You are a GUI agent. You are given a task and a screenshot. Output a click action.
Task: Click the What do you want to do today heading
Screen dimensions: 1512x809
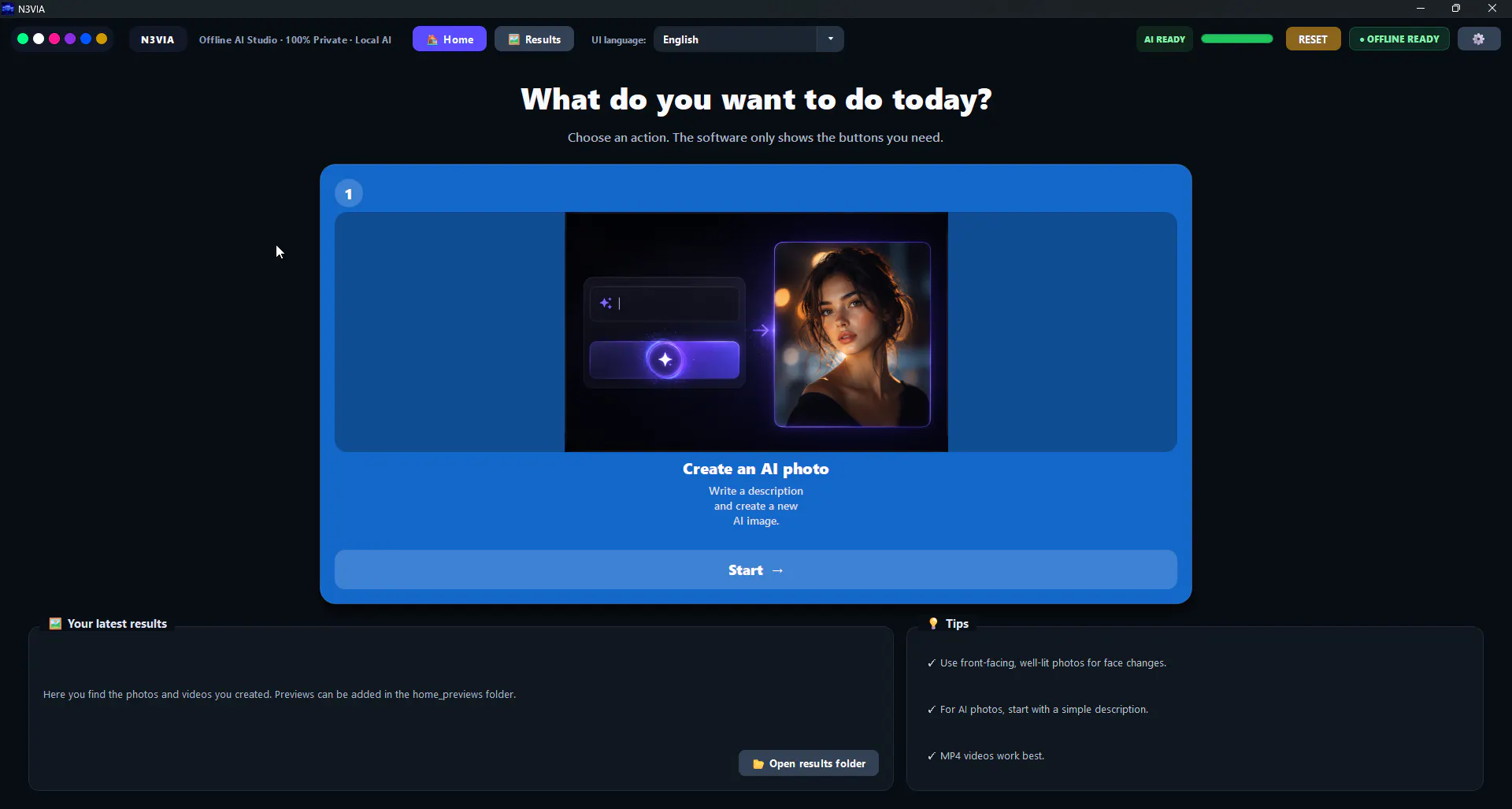pos(756,100)
